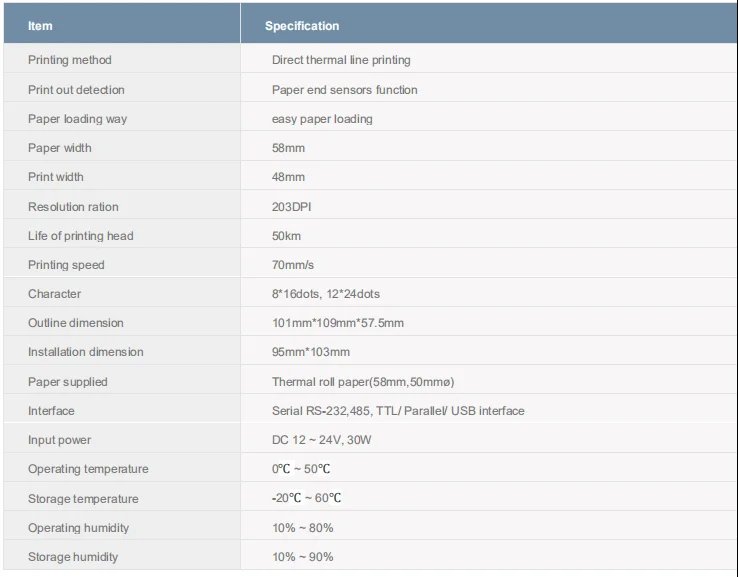This screenshot has height=577, width=738.
Task: Click 'Direct thermal line printing' text
Action: click(341, 60)
